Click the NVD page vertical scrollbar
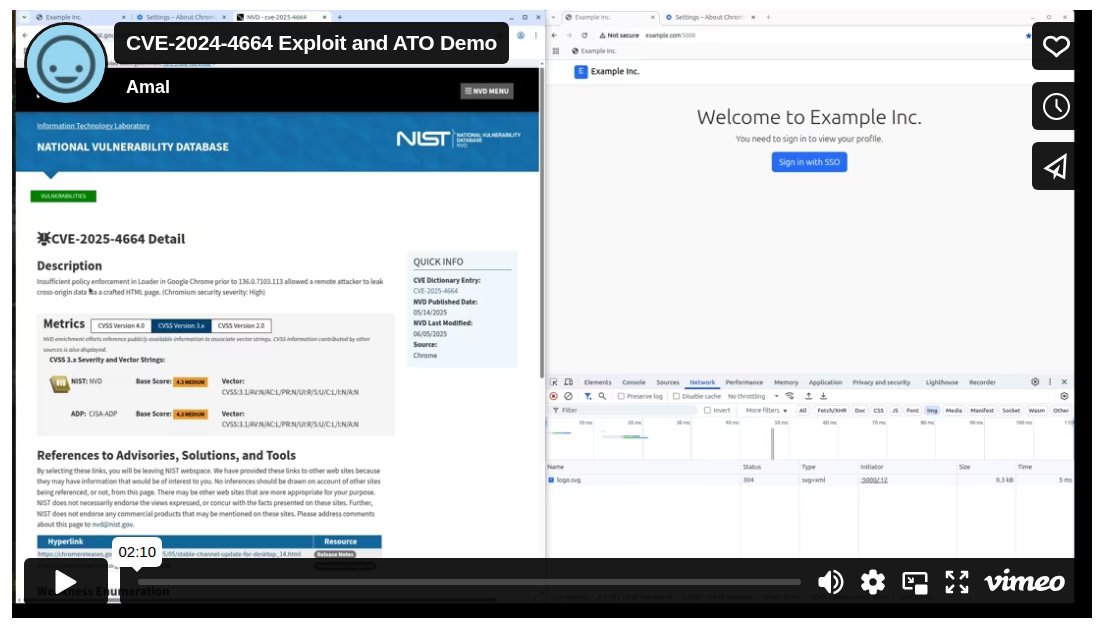This screenshot has width=1097, height=627. 542,223
